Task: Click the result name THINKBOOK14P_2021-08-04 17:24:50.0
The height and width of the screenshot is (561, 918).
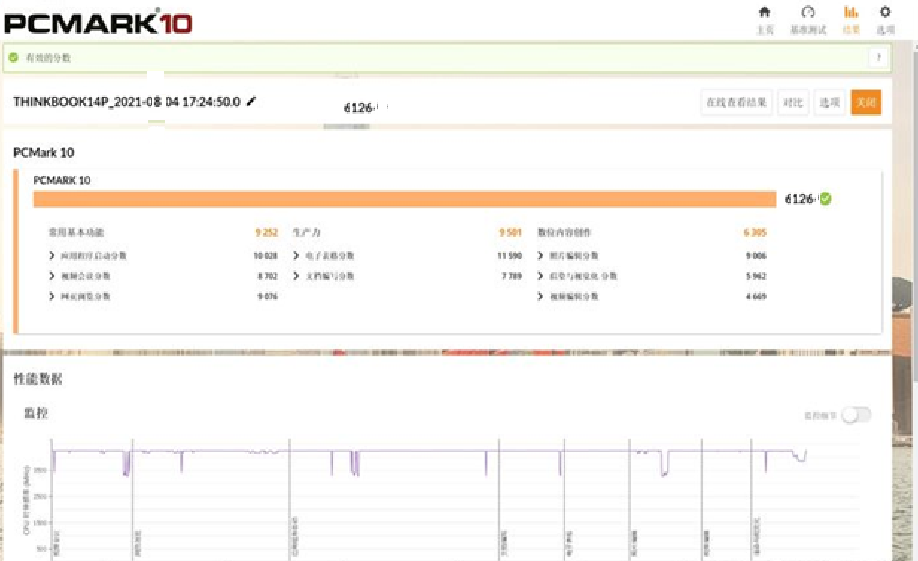Action: tap(127, 102)
